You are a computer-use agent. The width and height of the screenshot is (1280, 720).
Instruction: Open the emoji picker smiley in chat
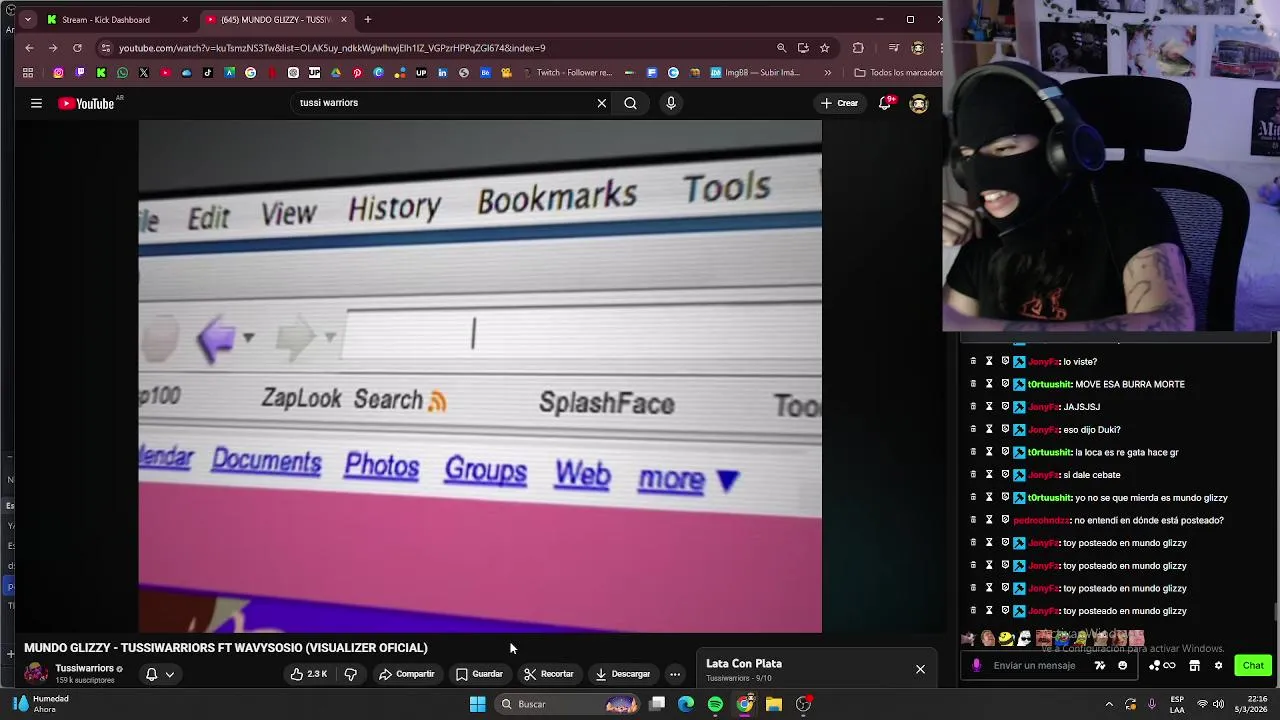(1122, 666)
